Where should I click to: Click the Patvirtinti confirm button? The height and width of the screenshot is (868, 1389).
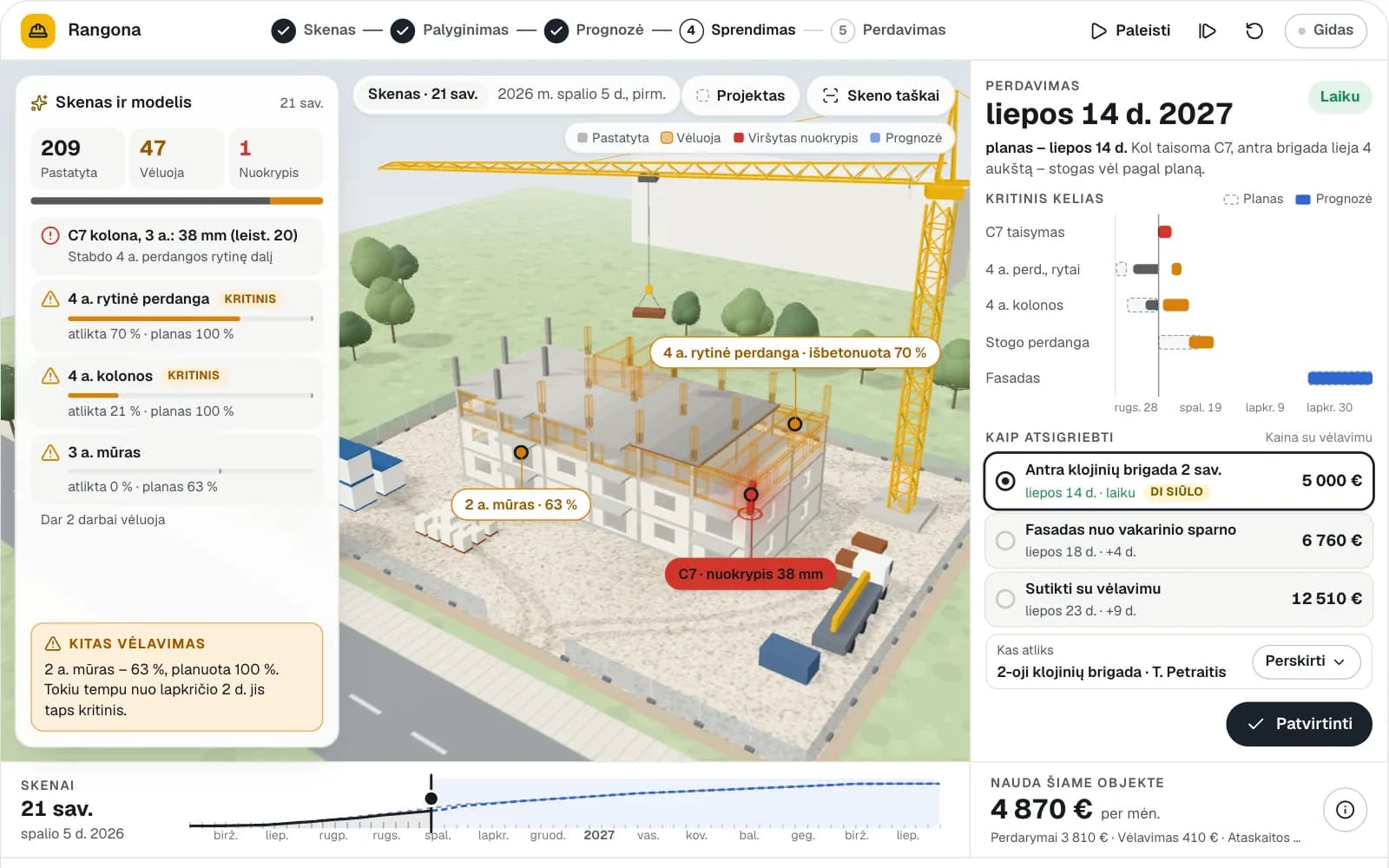pyautogui.click(x=1299, y=724)
